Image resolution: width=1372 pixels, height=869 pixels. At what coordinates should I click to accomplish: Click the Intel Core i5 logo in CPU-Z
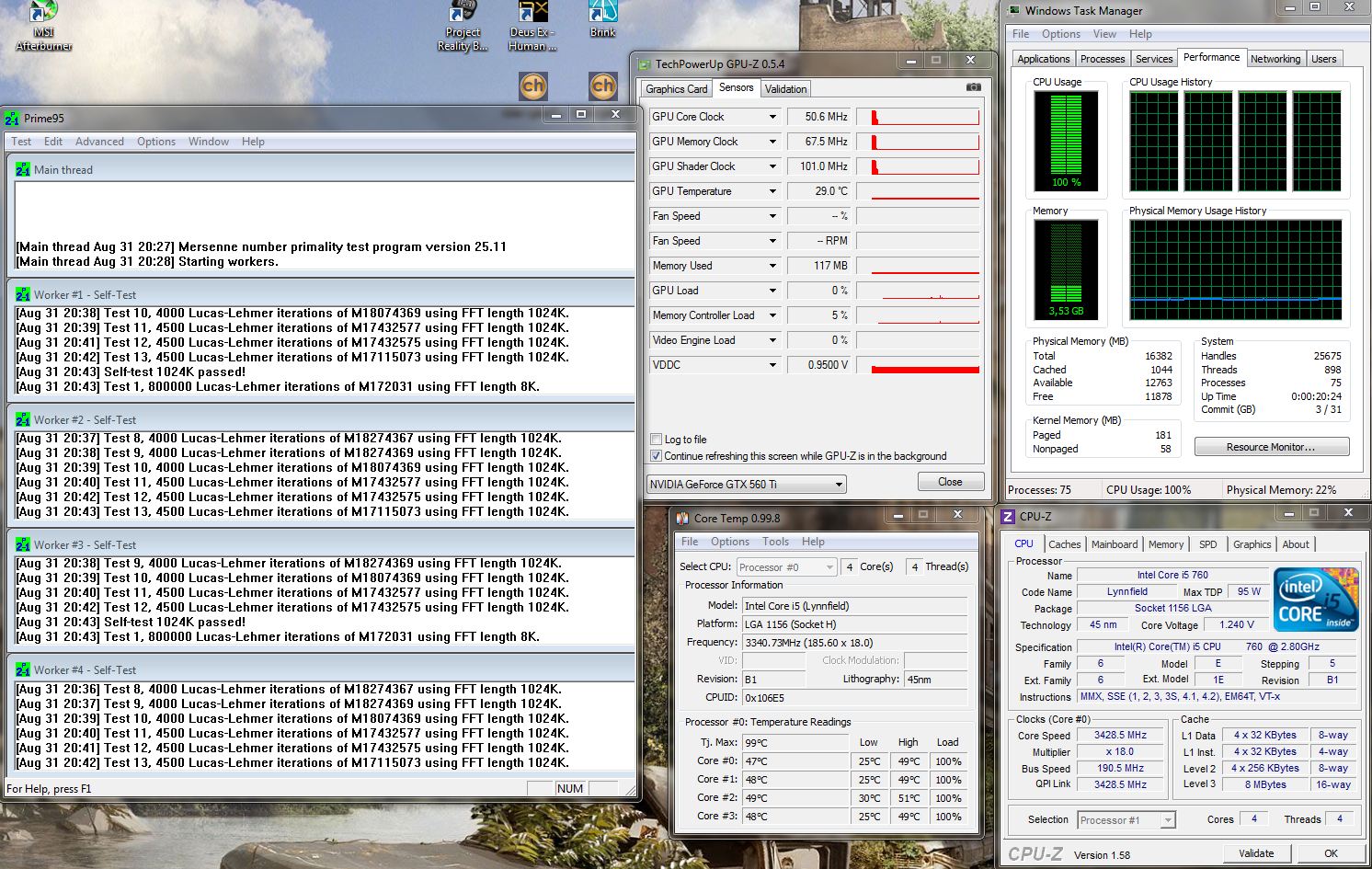[x=1316, y=600]
